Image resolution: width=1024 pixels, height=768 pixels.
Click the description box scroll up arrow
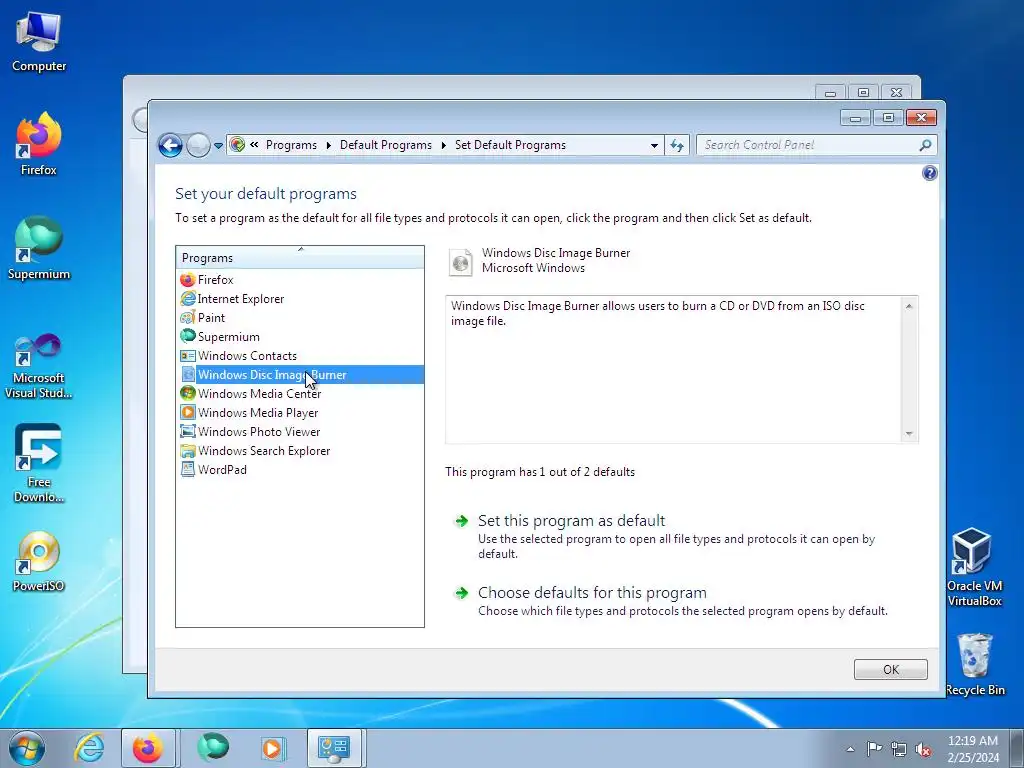coord(908,306)
